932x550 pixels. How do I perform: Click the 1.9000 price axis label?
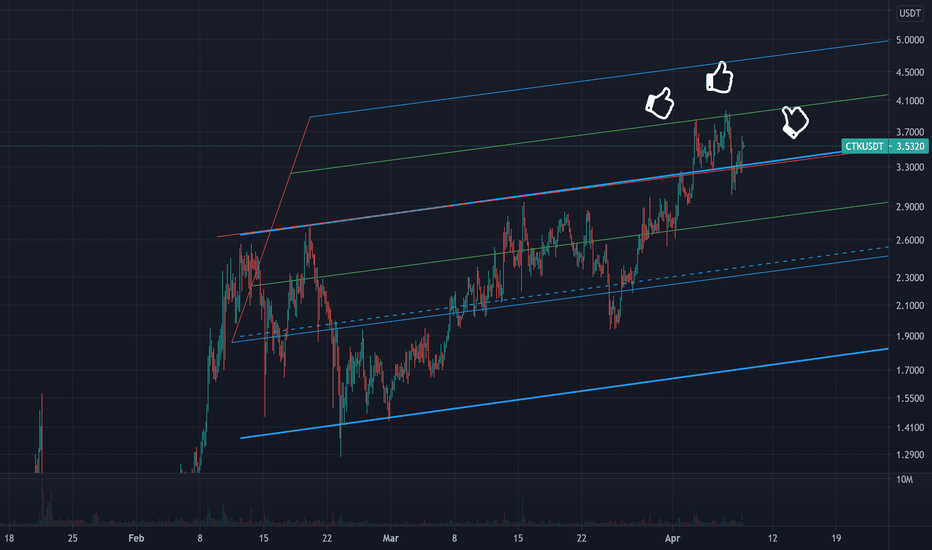[x=910, y=337]
